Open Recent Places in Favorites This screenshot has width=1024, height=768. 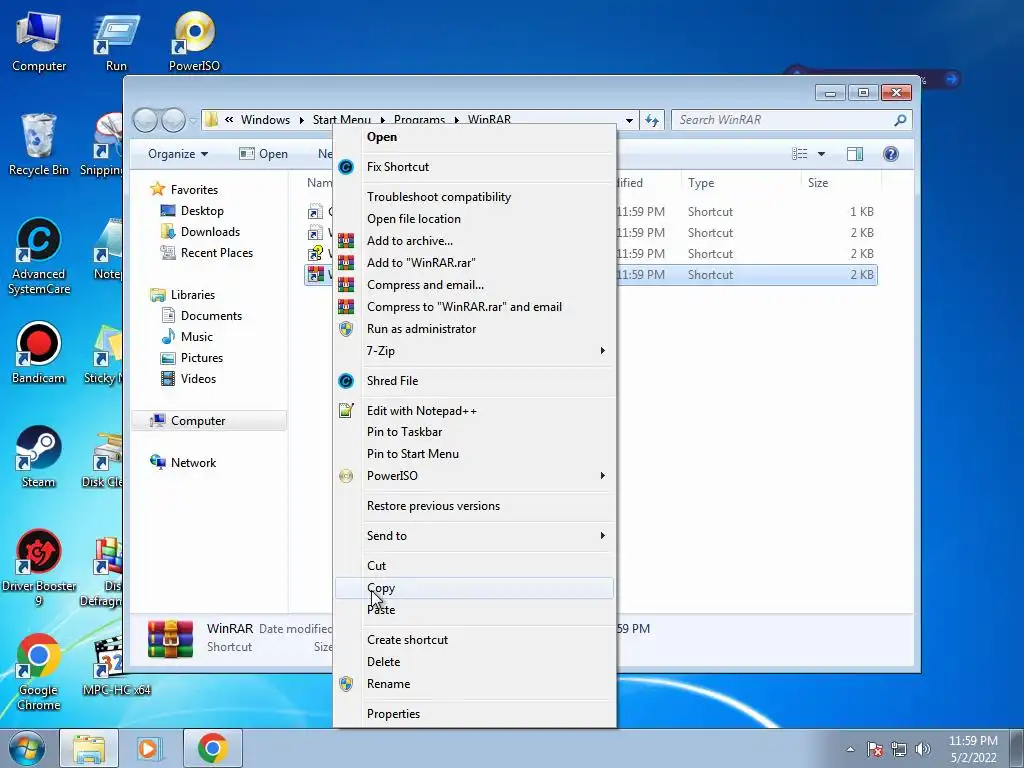(x=206, y=253)
